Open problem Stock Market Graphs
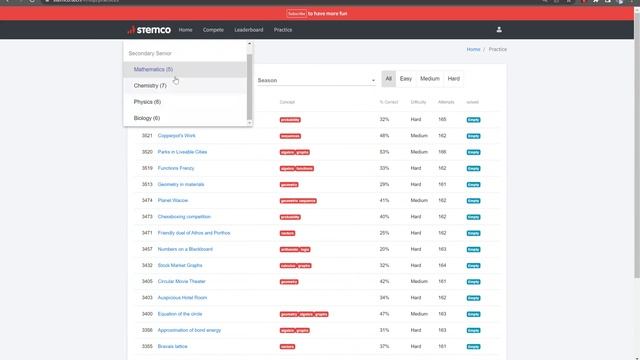Viewport: 640px width, 360px height. (180, 265)
